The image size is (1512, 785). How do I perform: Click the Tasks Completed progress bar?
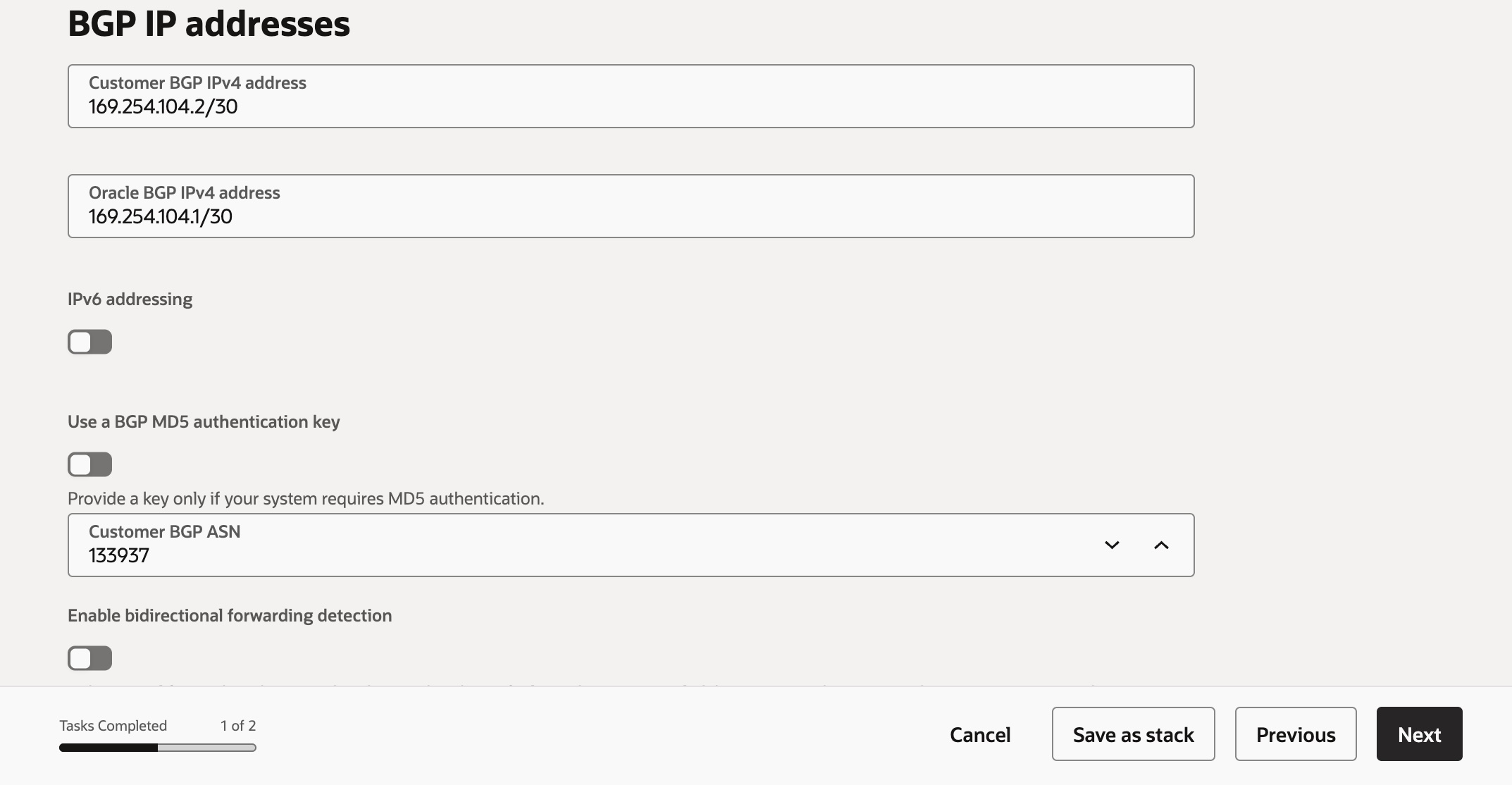click(x=156, y=748)
